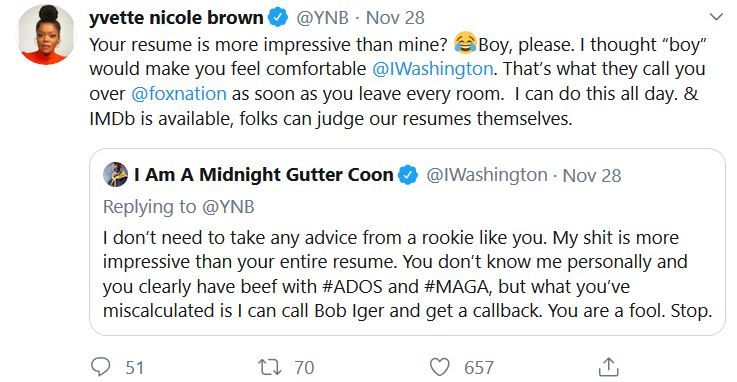
Task: Click the reply speech bubble icon
Action: point(100,367)
